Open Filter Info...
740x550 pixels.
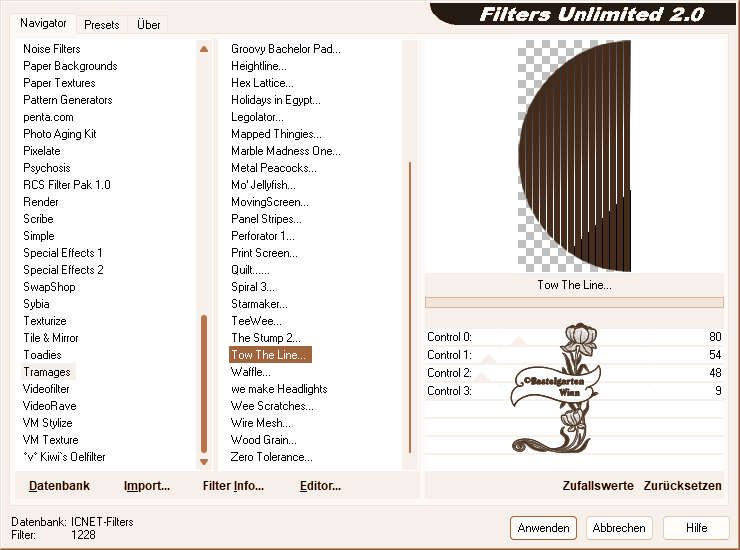[x=233, y=486]
